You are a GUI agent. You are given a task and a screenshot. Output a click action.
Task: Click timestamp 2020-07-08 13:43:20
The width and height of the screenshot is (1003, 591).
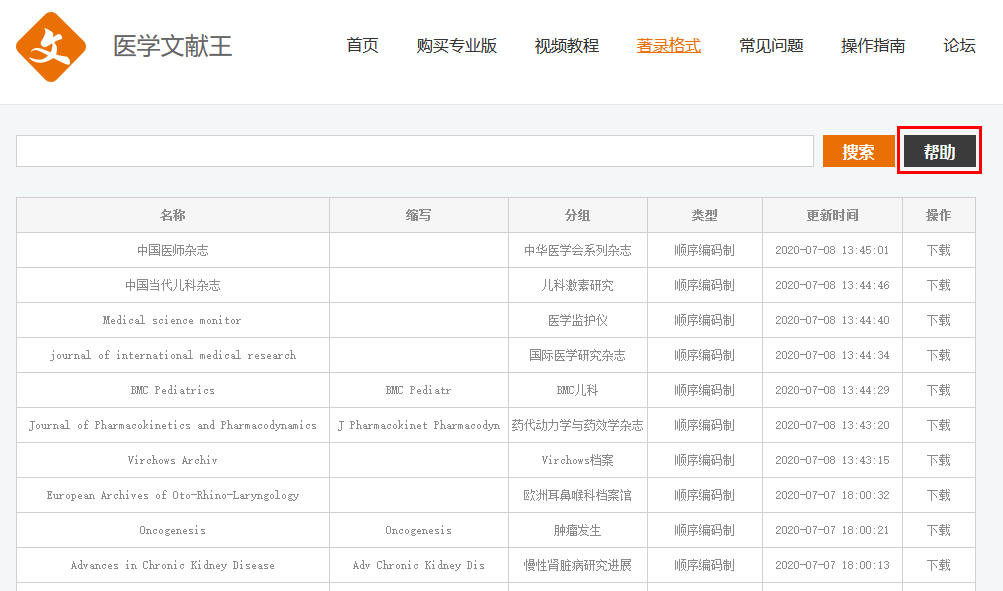pos(832,425)
